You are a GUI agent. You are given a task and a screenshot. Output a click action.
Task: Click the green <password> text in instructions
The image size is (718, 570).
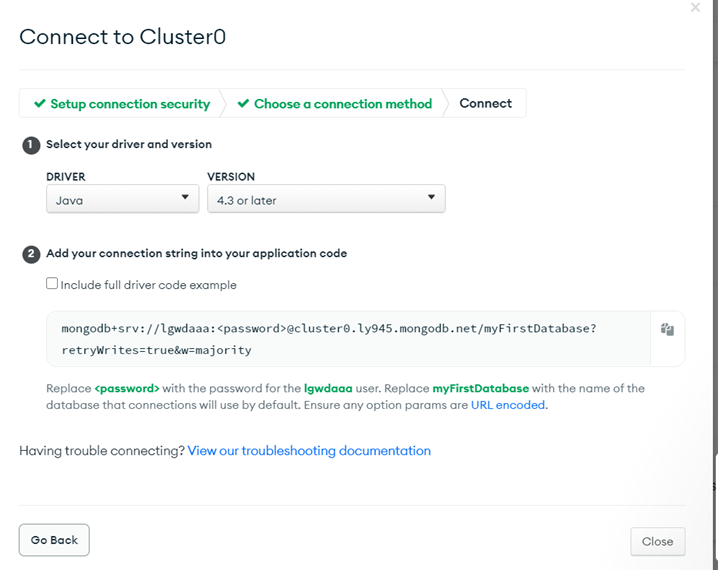(127, 388)
